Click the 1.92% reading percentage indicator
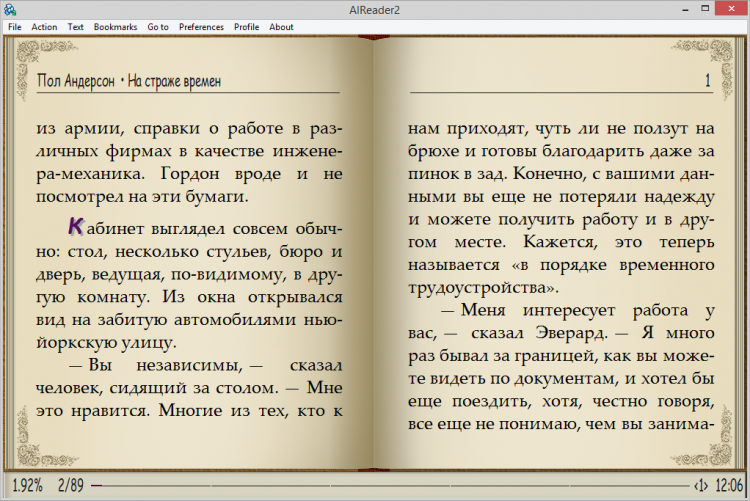Image resolution: width=750 pixels, height=501 pixels. point(27,486)
